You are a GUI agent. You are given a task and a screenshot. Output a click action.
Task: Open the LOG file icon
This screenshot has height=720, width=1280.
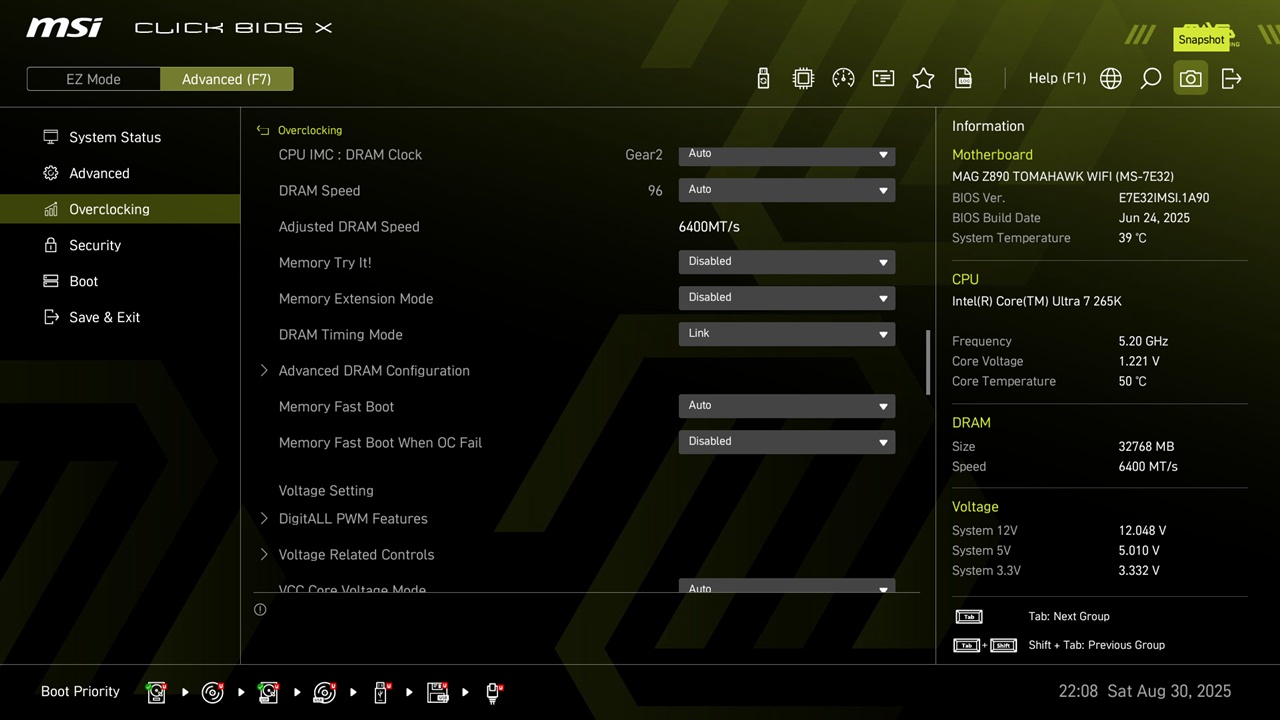pos(963,78)
